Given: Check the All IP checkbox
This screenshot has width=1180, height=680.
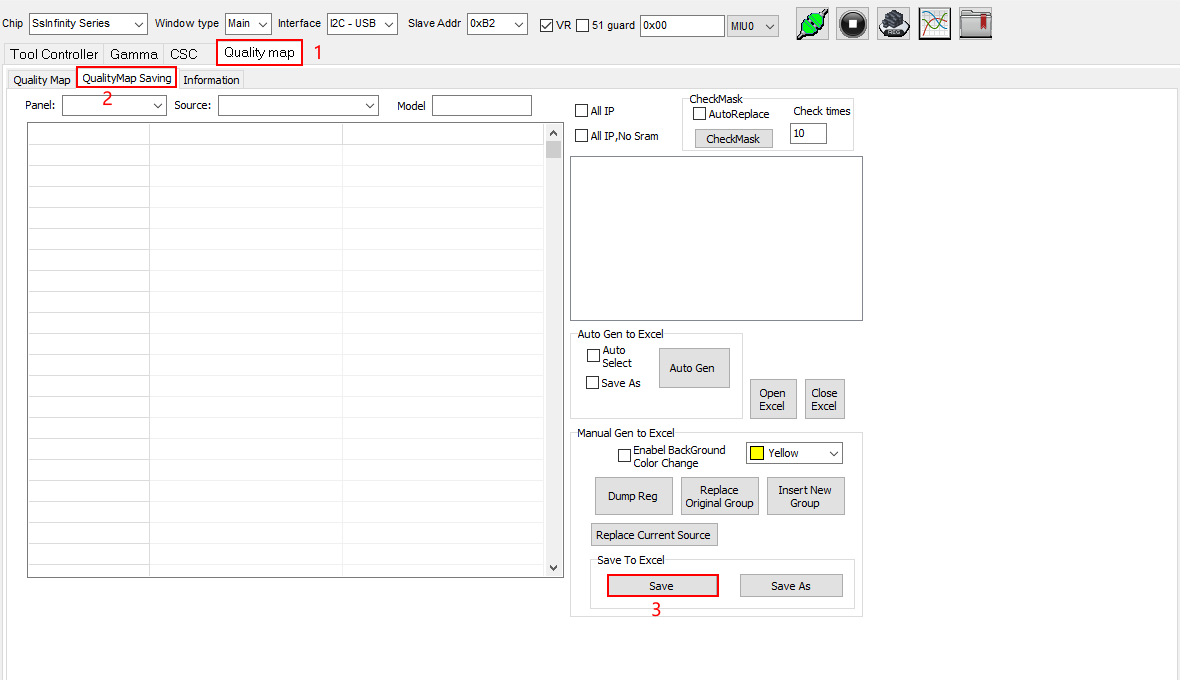Looking at the screenshot, I should pyautogui.click(x=581, y=111).
